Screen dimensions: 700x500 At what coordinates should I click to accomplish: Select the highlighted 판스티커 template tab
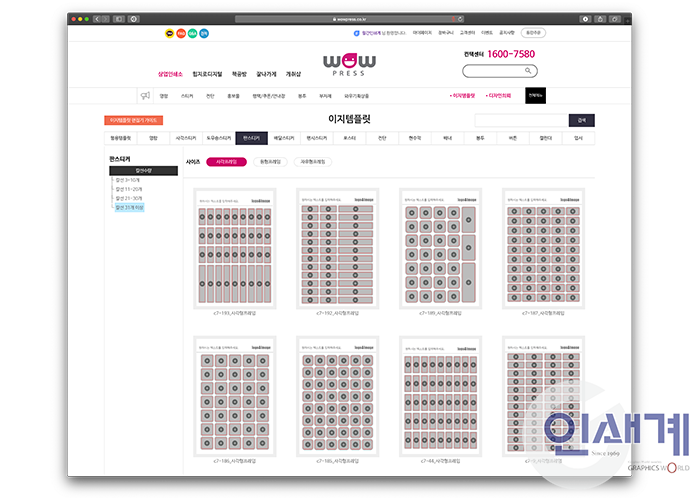251,138
